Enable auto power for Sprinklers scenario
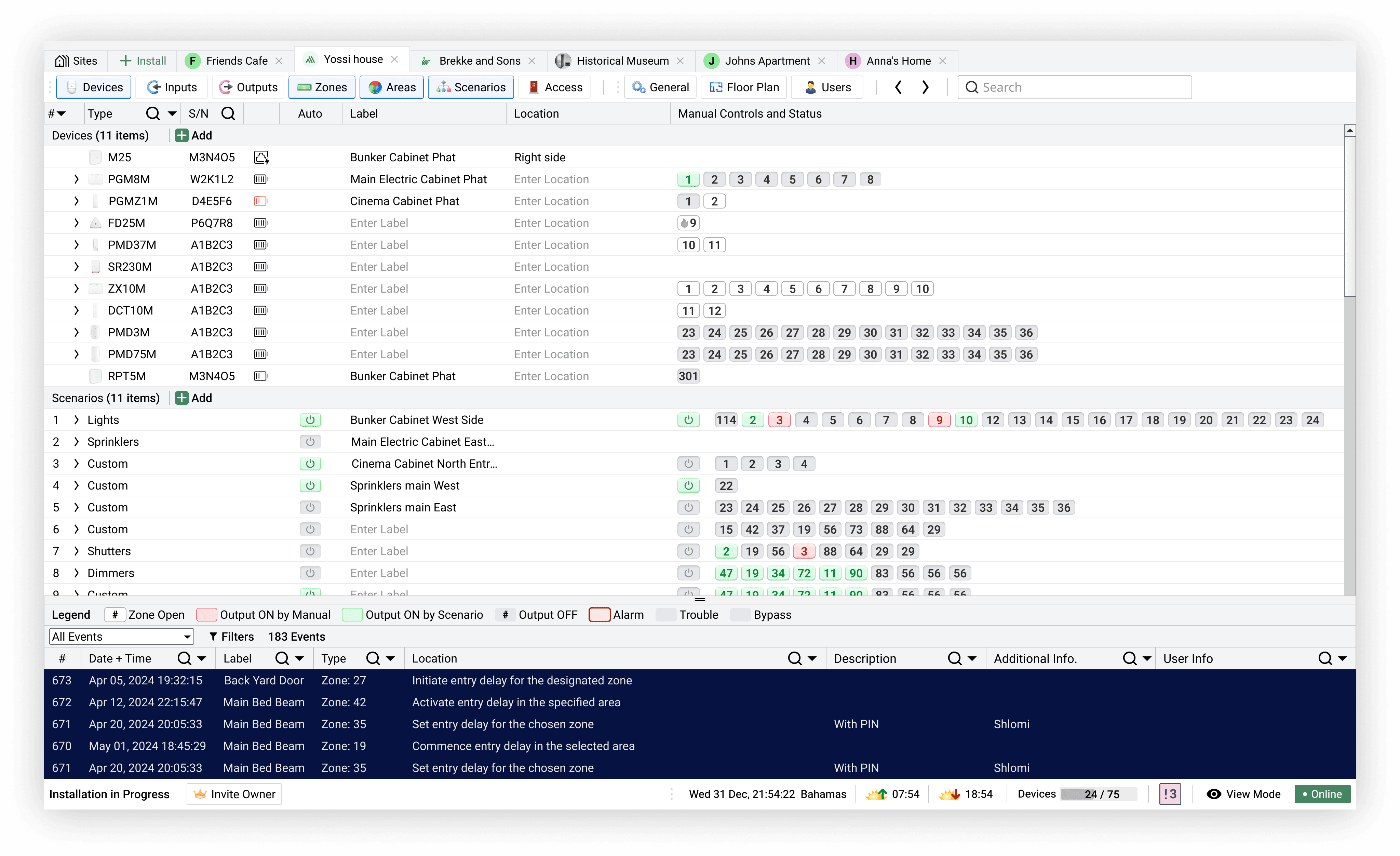1400x856 pixels. click(310, 442)
